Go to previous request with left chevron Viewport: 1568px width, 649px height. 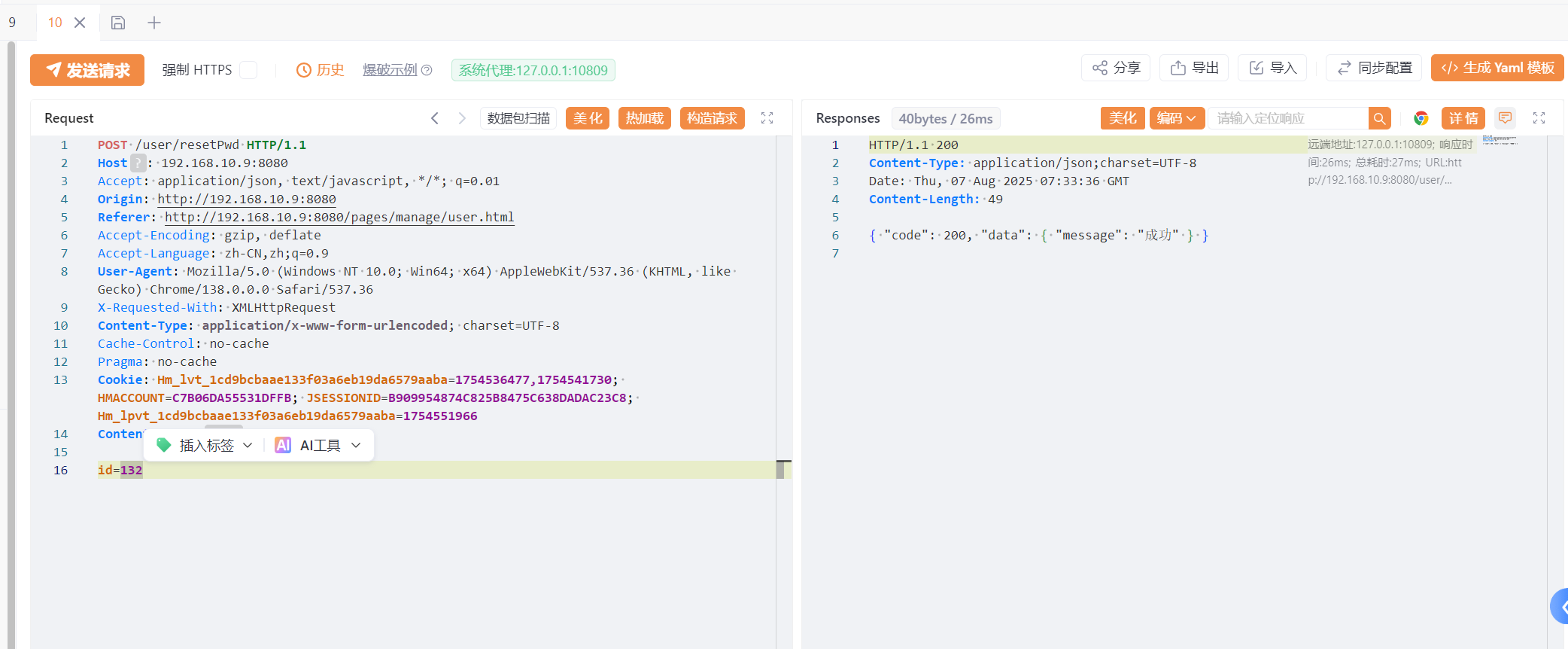pyautogui.click(x=435, y=118)
